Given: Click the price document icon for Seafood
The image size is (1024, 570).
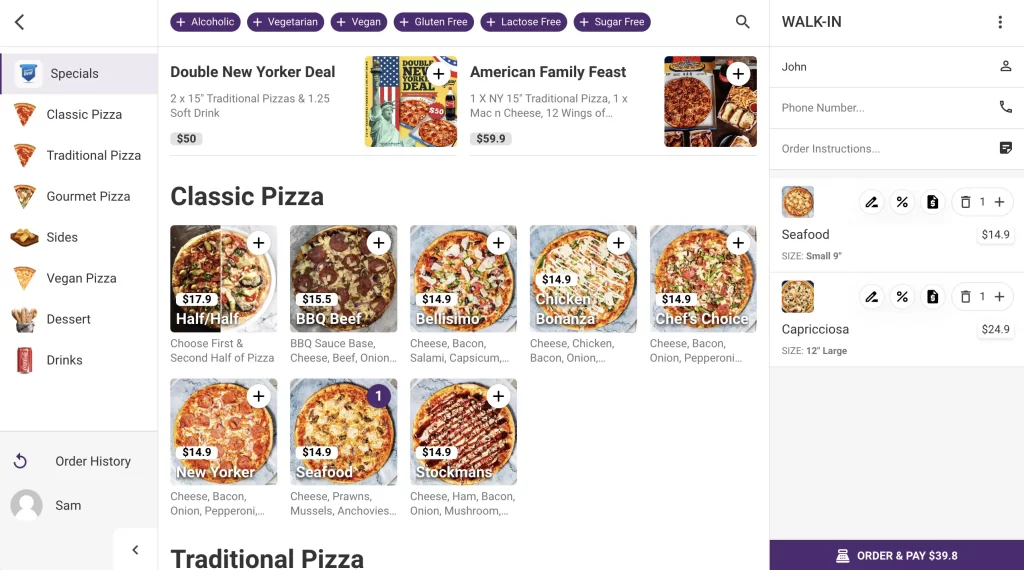Looking at the screenshot, I should tap(932, 202).
